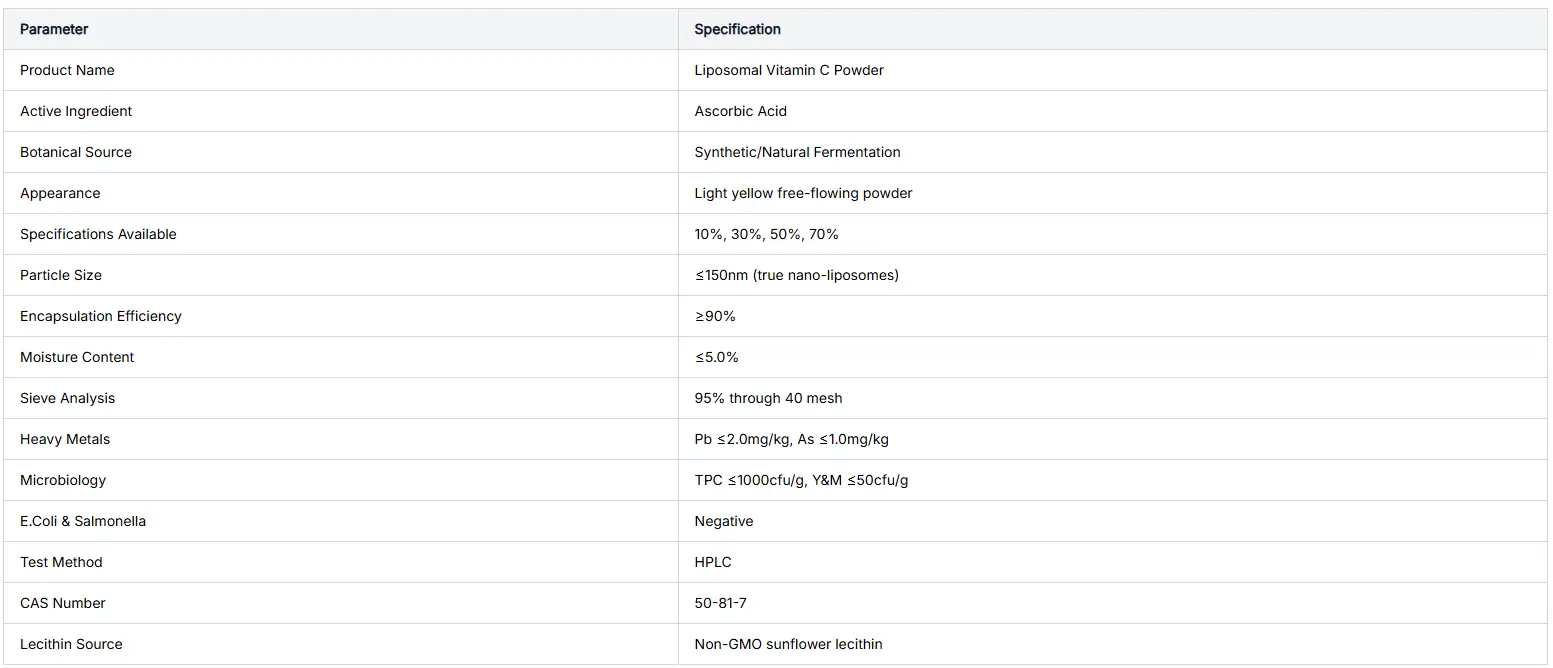Click the Specifications Available label
This screenshot has height=668, width=1553.
pyautogui.click(x=98, y=234)
